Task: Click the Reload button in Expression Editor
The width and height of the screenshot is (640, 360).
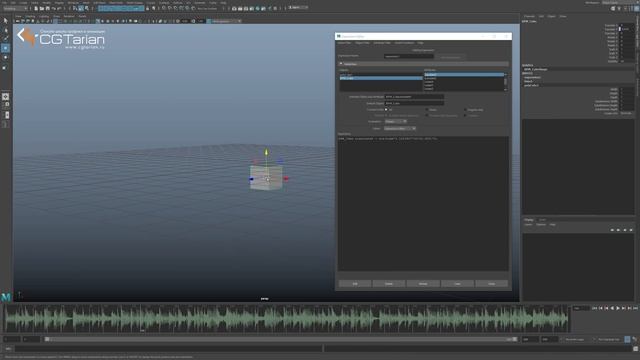Action: pos(423,284)
